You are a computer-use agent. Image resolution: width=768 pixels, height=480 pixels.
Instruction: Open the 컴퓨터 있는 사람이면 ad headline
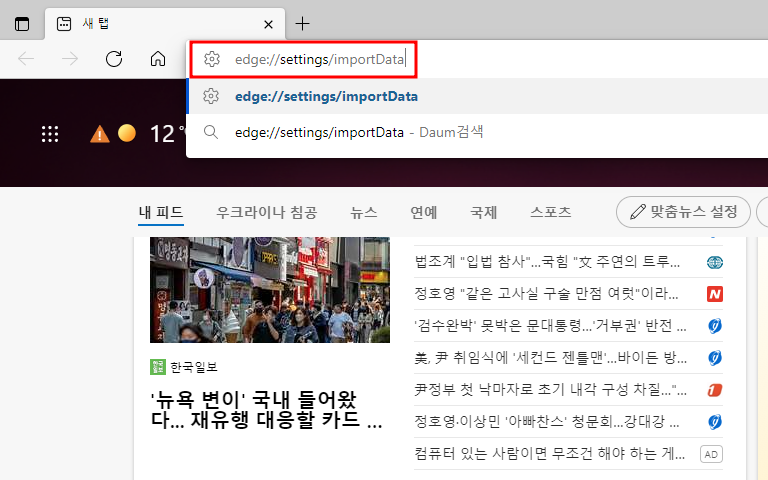coord(550,454)
